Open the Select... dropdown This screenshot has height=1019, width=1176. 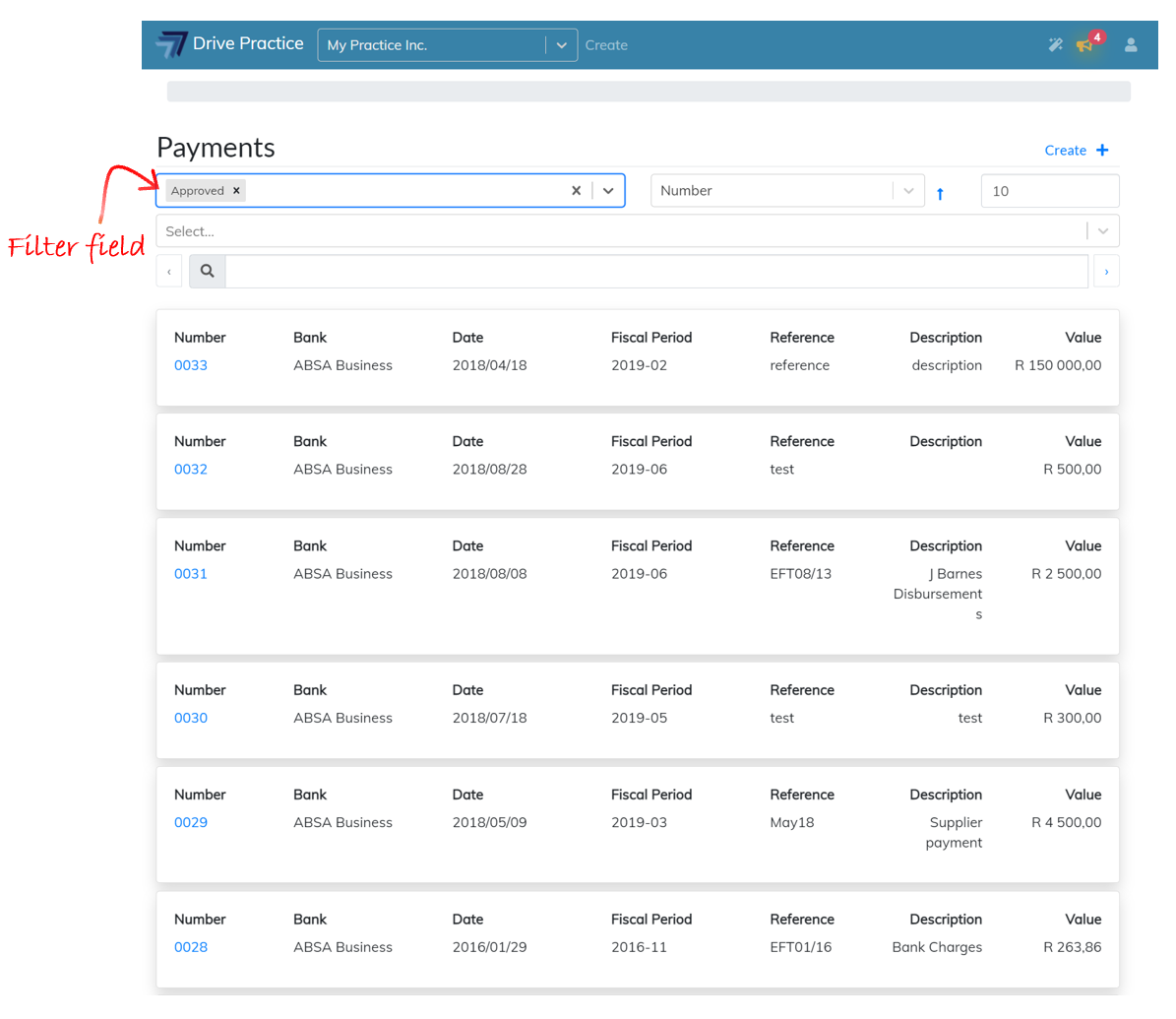coord(638,231)
